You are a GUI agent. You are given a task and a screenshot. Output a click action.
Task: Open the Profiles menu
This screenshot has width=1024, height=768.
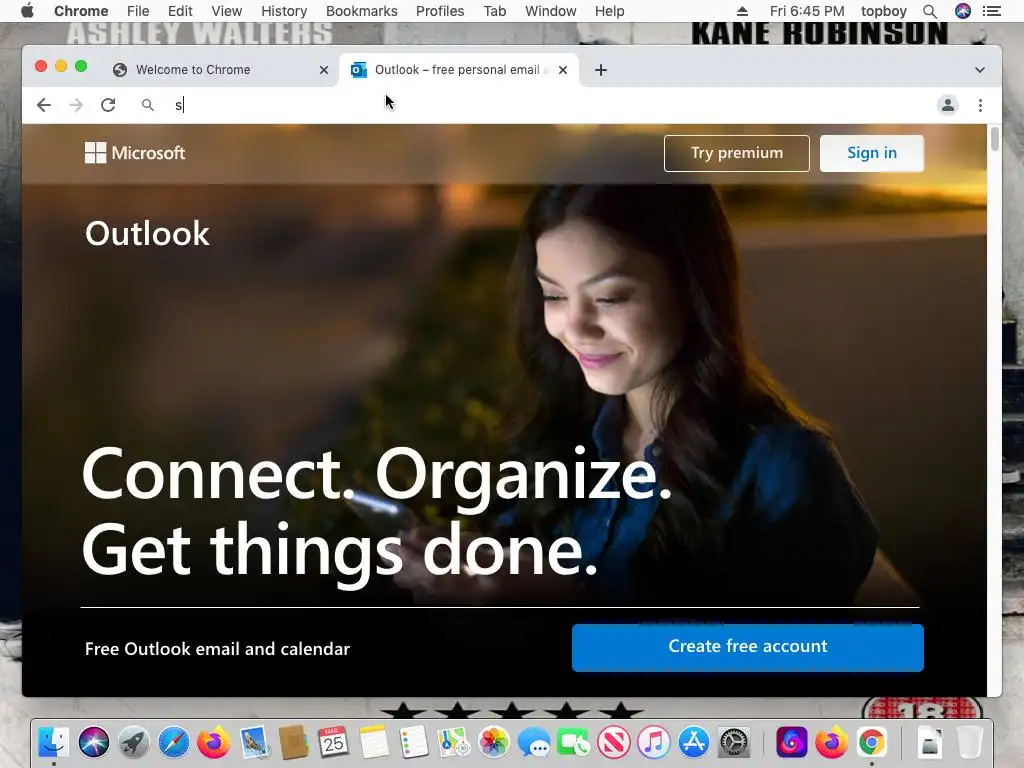pos(440,11)
